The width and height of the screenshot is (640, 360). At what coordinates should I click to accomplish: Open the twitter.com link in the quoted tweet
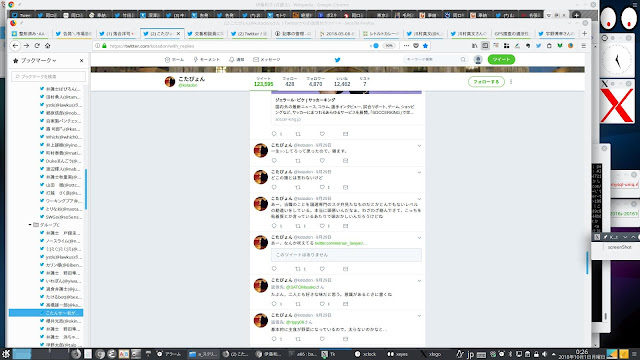[x=341, y=243]
